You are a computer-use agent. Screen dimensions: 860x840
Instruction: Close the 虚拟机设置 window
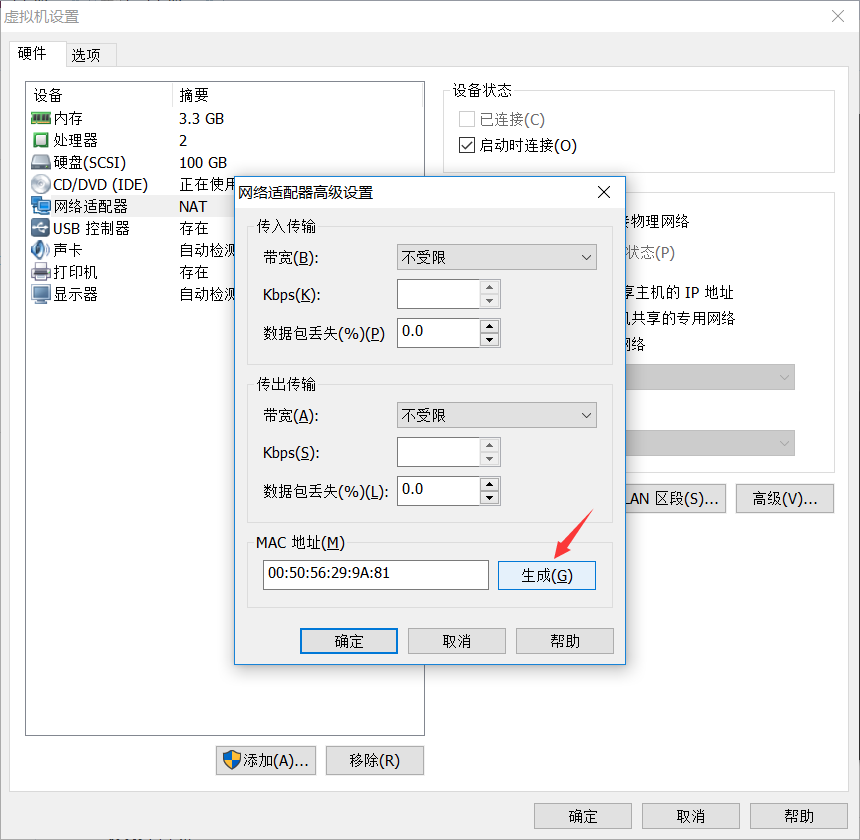838,16
